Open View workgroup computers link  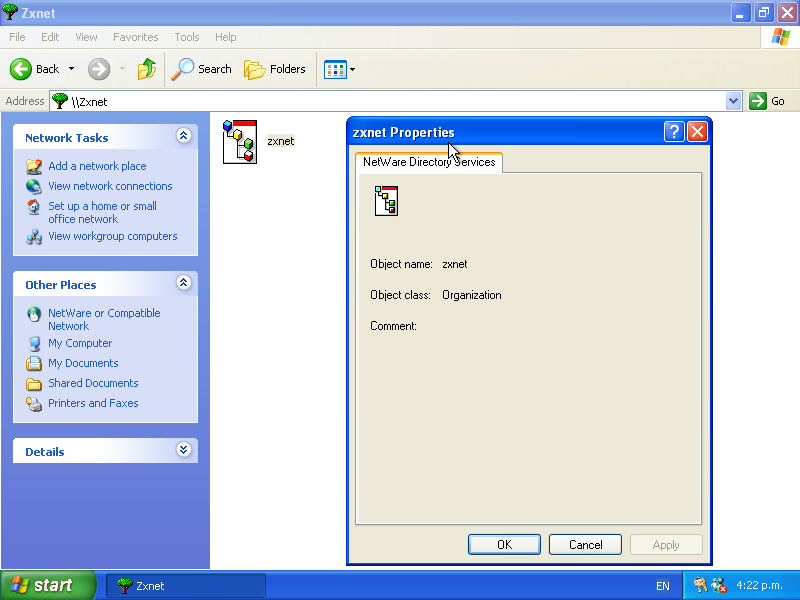click(x=113, y=236)
